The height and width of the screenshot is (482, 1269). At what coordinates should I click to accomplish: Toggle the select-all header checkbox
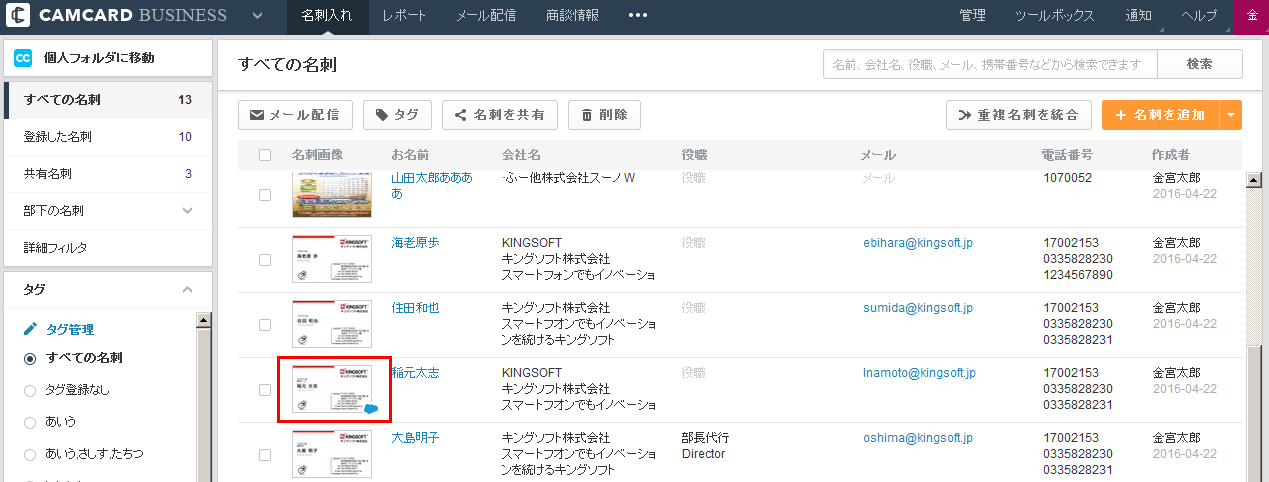pyautogui.click(x=265, y=155)
